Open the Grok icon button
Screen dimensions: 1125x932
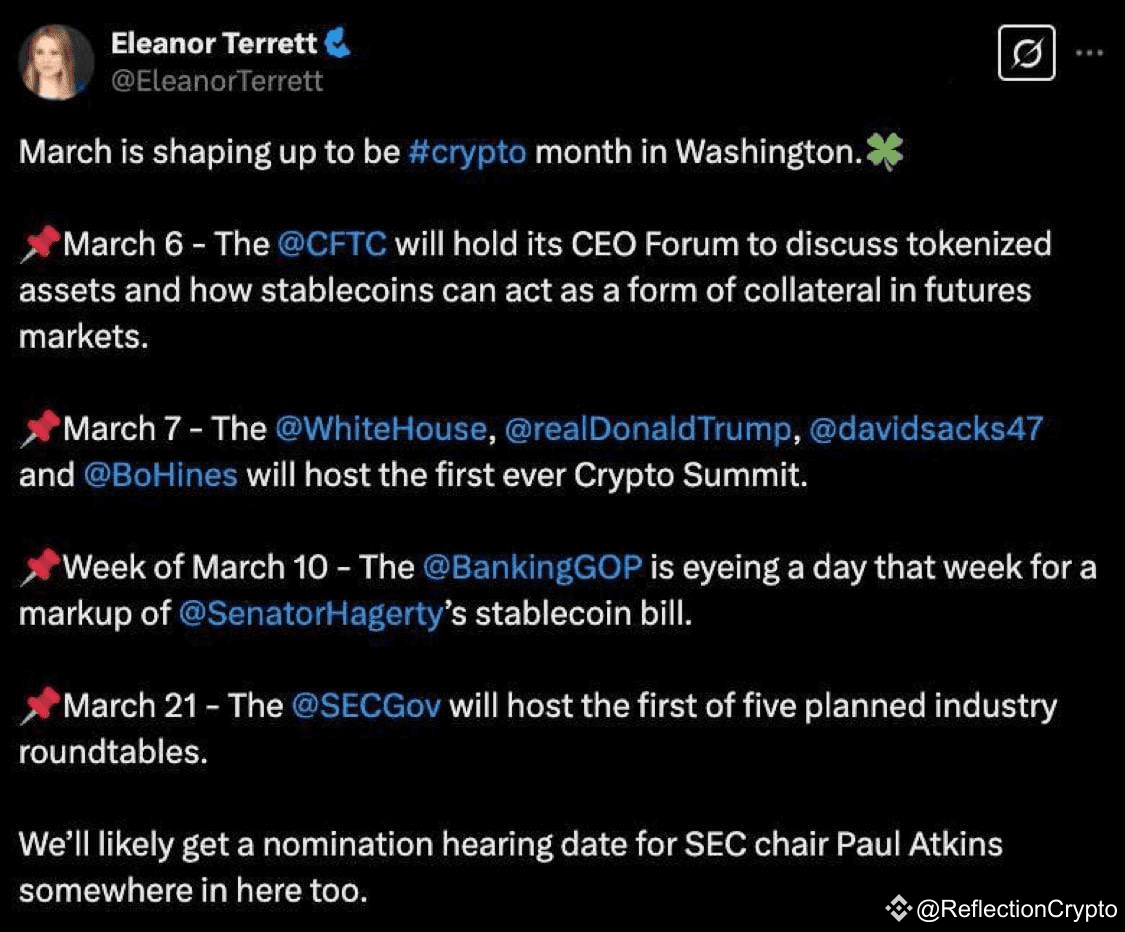point(1027,51)
